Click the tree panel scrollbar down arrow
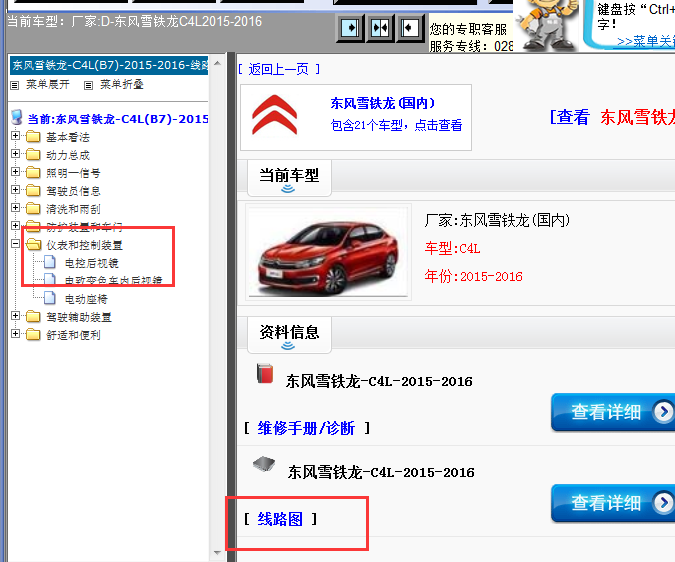The image size is (675, 562). (218, 553)
